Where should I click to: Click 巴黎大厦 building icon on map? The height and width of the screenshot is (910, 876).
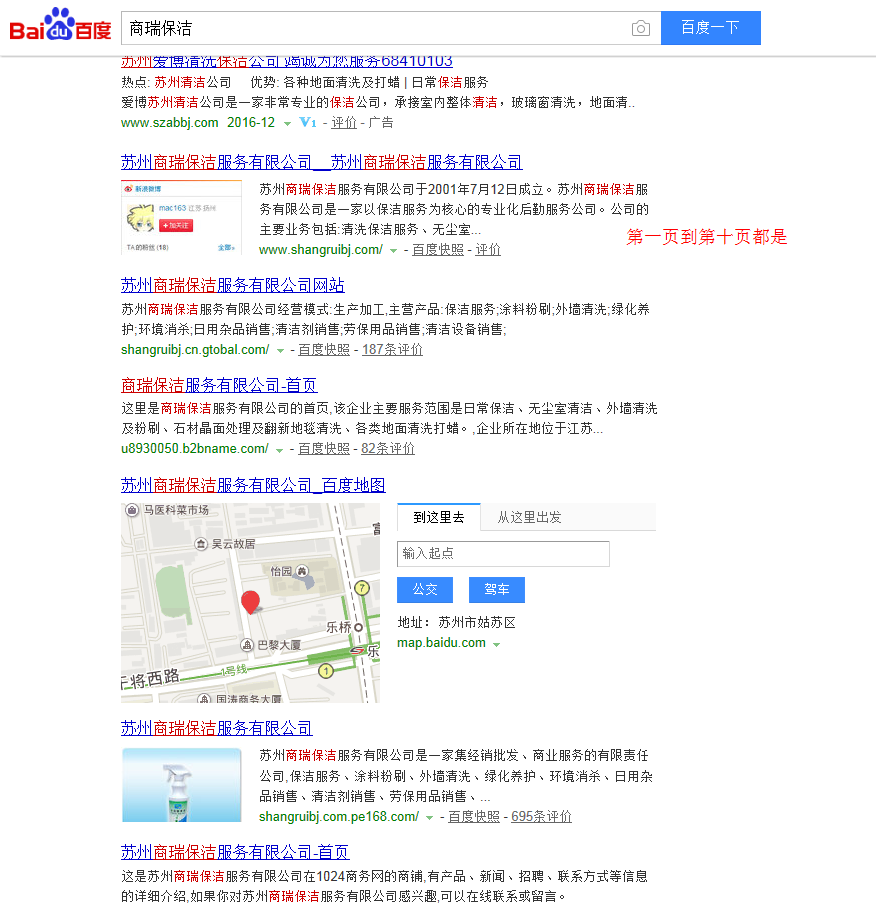tap(247, 645)
